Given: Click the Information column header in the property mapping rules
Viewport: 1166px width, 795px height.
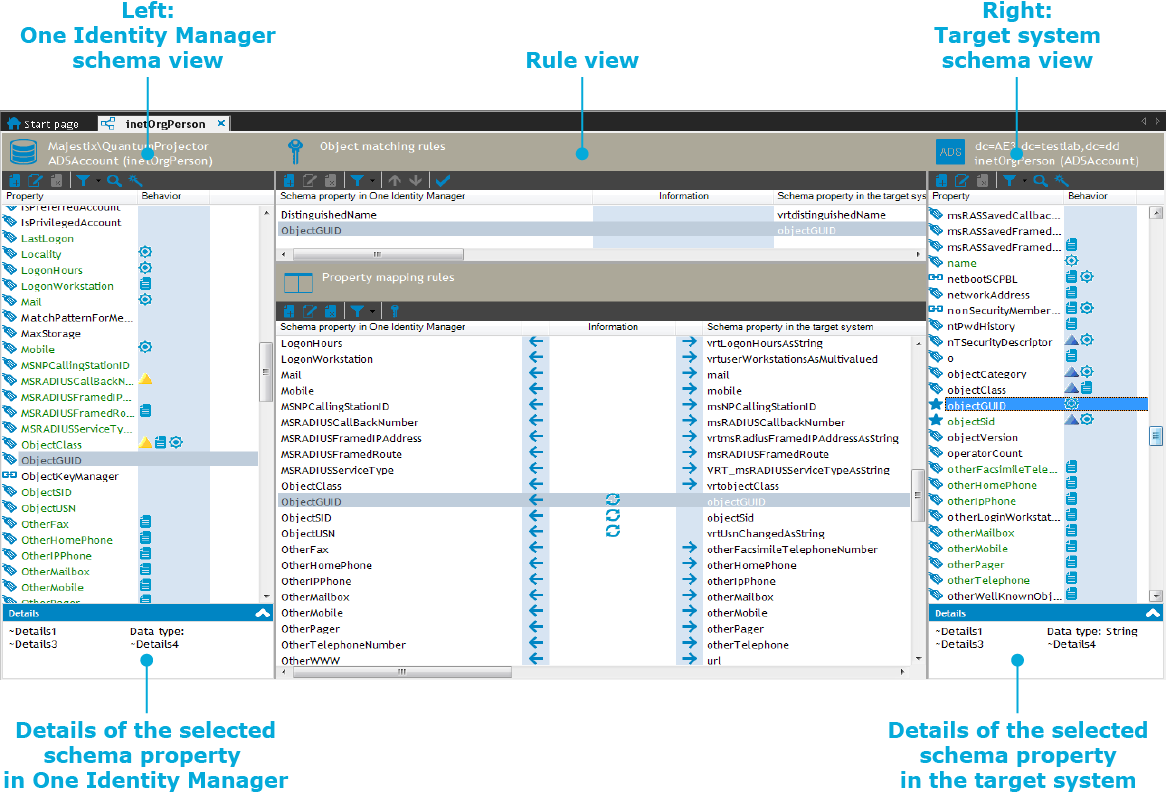Looking at the screenshot, I should pos(613,327).
